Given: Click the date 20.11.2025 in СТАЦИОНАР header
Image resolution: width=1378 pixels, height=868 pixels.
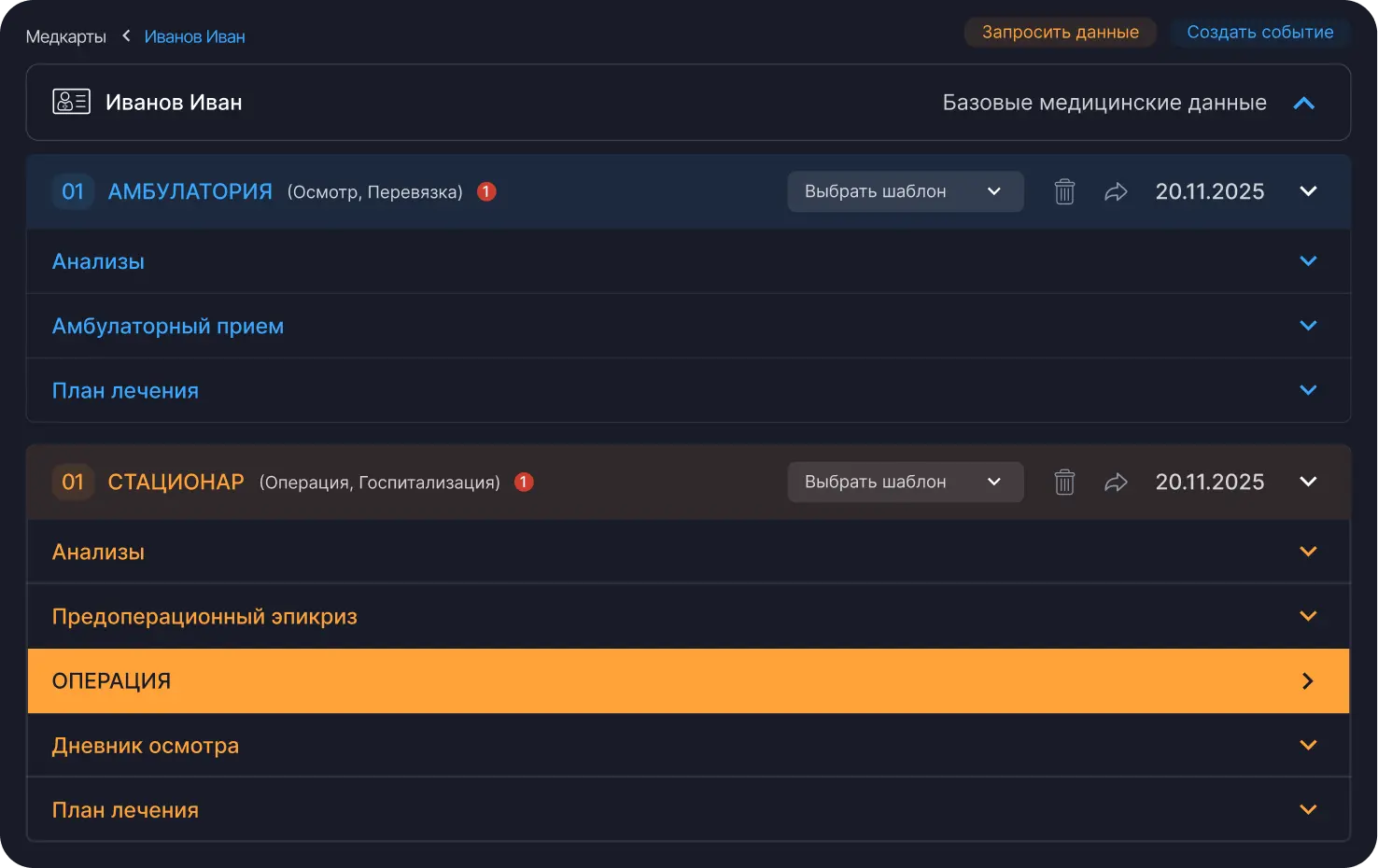Looking at the screenshot, I should (x=1209, y=482).
